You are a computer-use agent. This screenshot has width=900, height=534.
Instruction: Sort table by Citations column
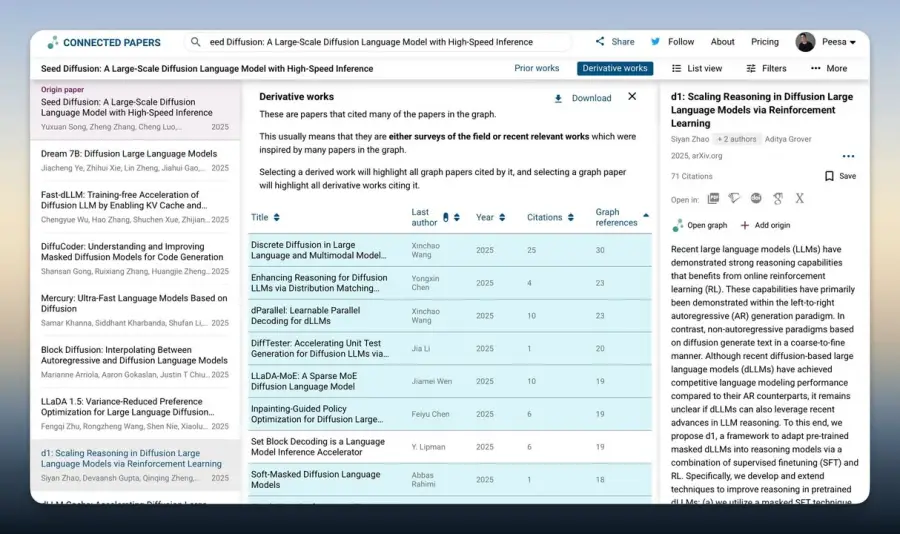coord(550,217)
